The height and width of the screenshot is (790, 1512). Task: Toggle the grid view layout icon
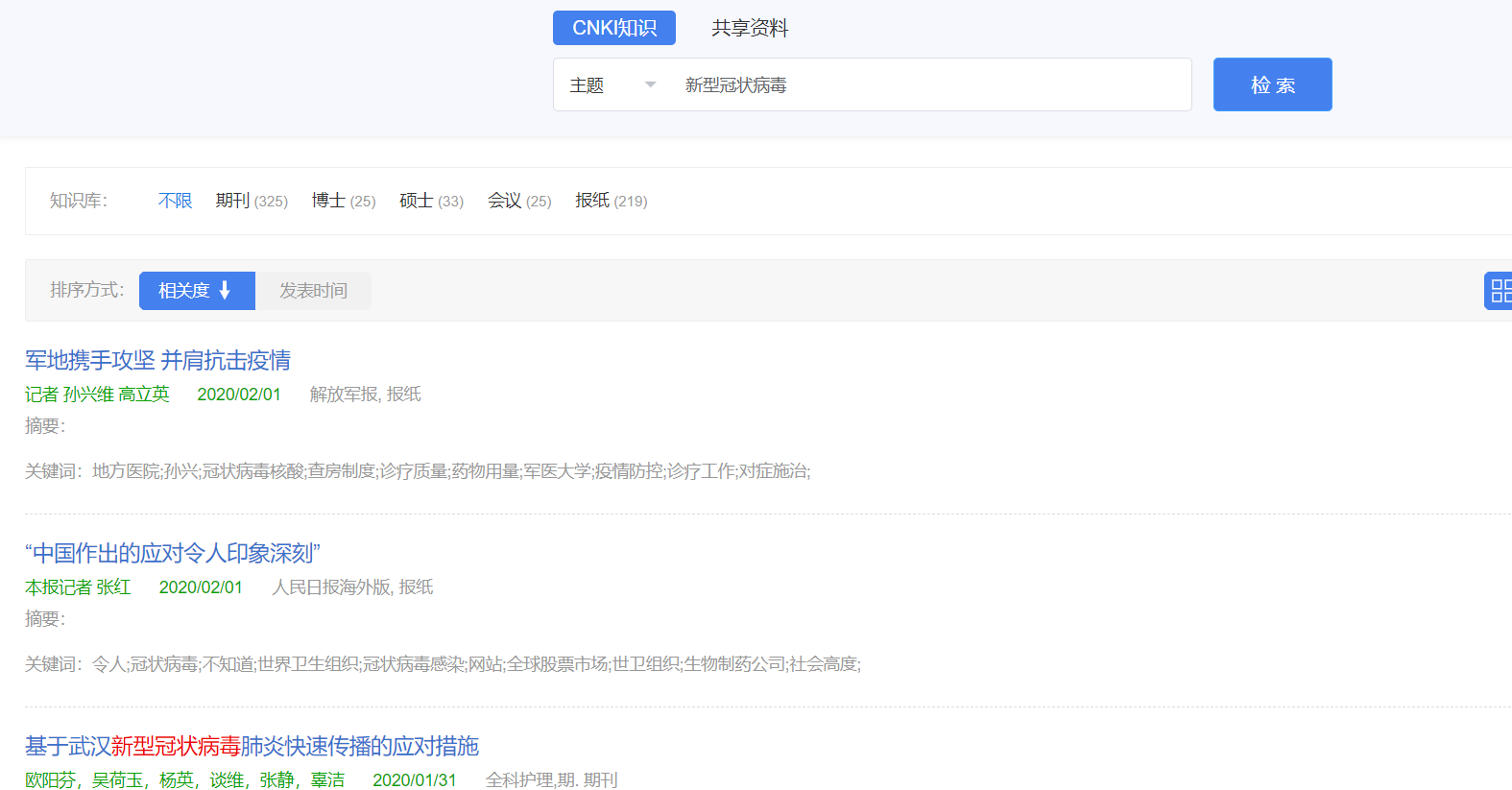coord(1500,291)
